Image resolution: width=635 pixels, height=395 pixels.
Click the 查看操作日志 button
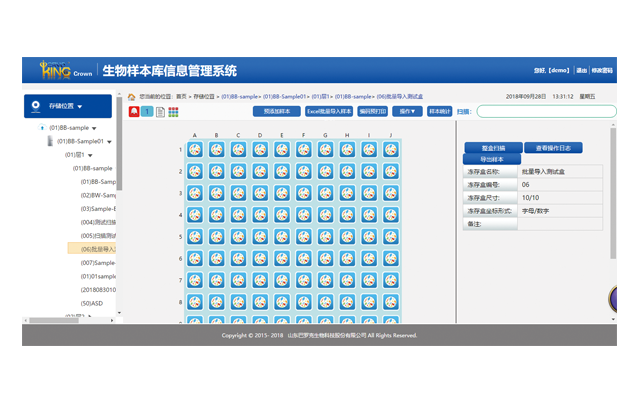pos(553,148)
